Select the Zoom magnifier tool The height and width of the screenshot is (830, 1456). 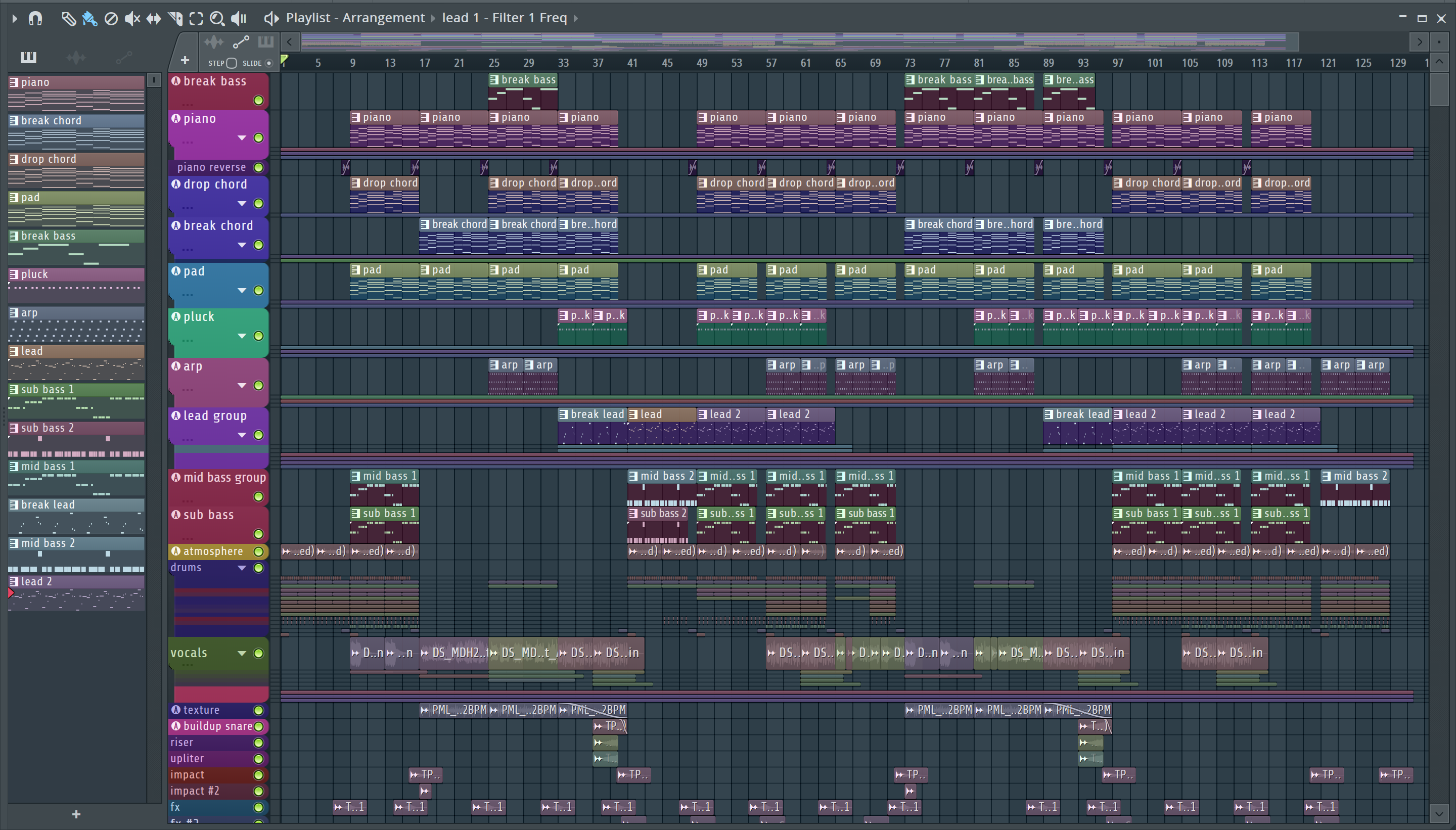tap(217, 18)
